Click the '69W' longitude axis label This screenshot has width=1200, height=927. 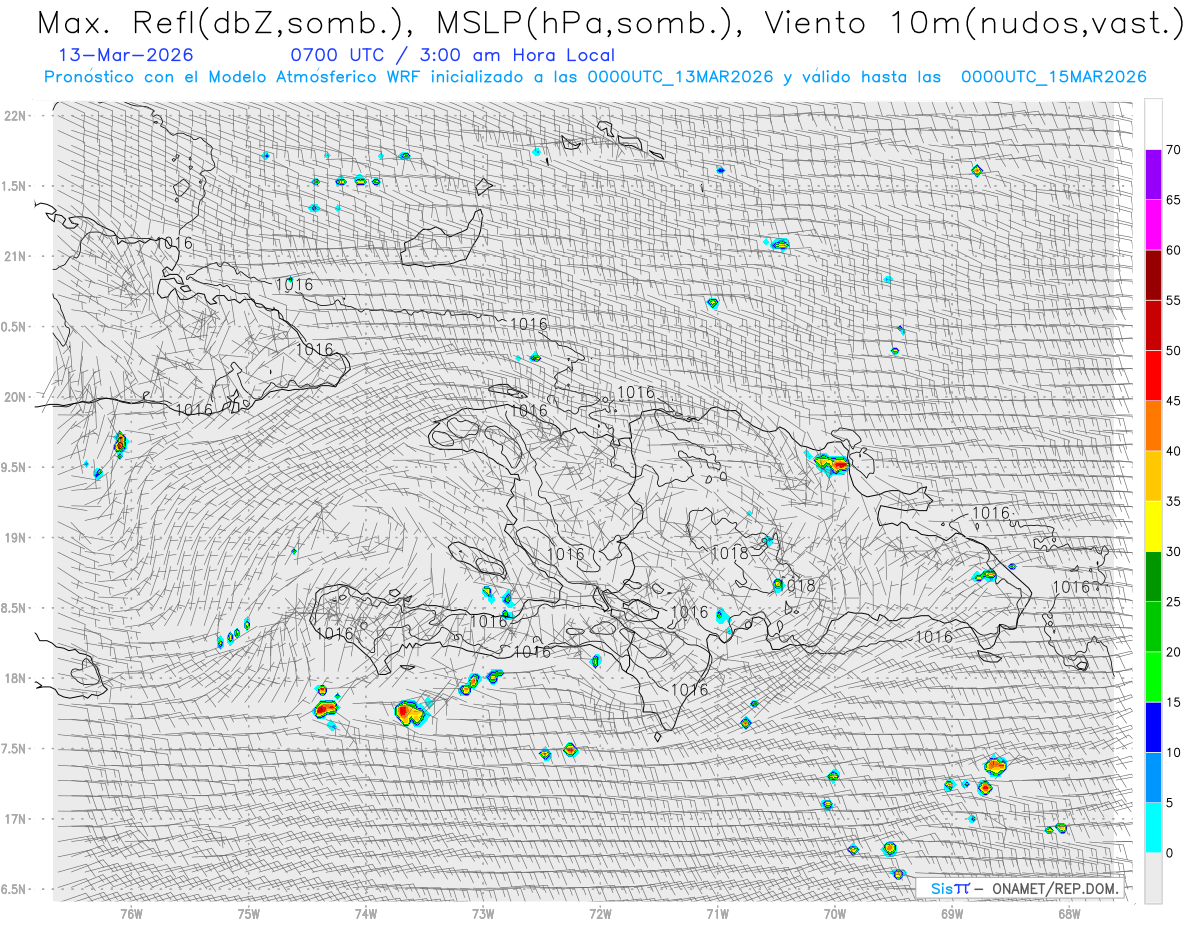tap(952, 913)
